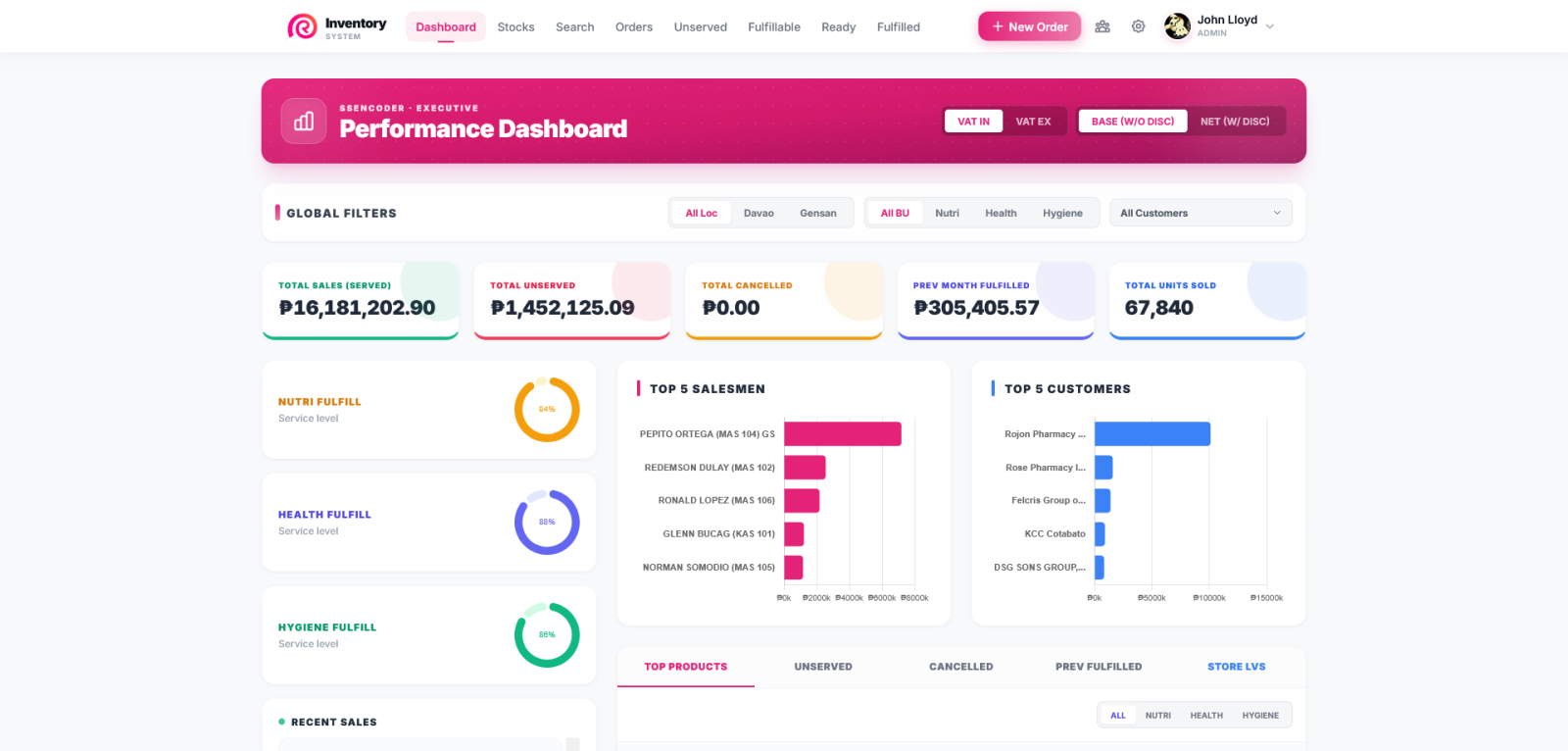Click the Total Unserved card
The height and width of the screenshot is (751, 1568).
[572, 301]
